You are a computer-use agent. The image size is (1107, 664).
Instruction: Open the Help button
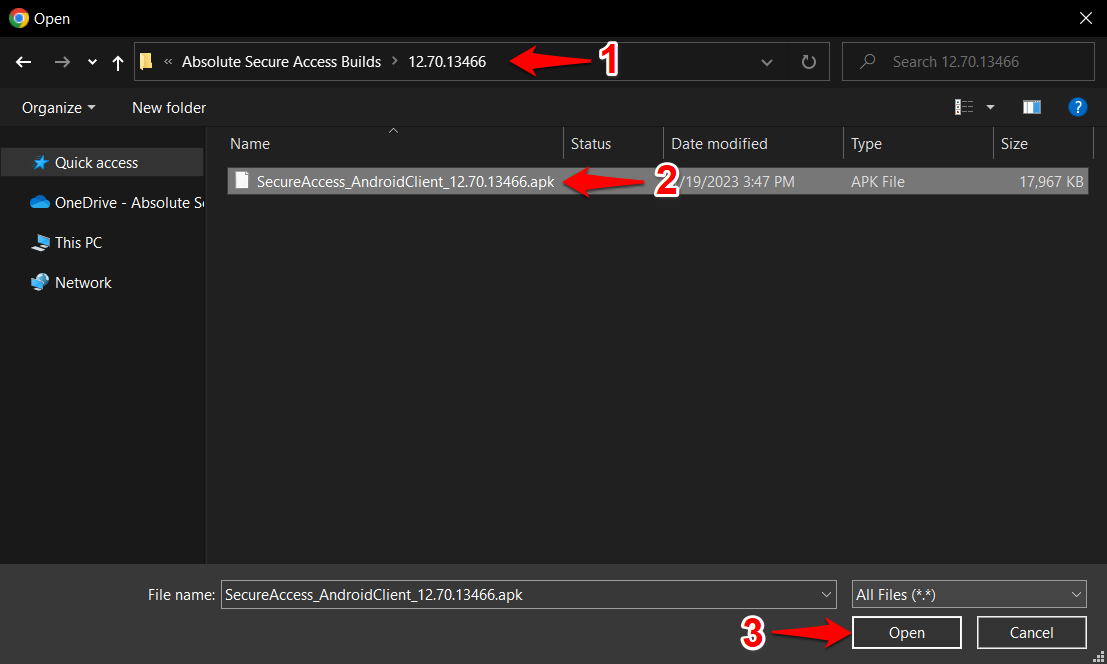[1077, 107]
